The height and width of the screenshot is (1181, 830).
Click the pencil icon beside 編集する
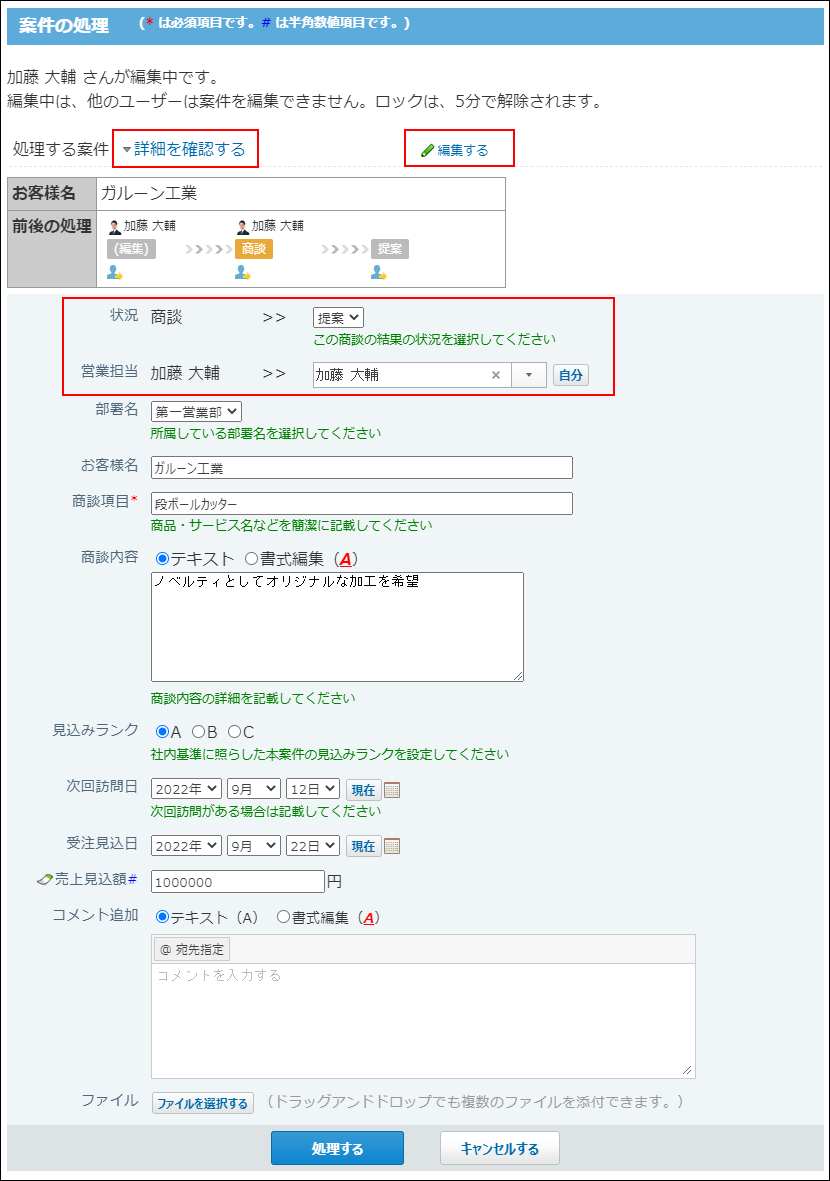click(x=427, y=151)
